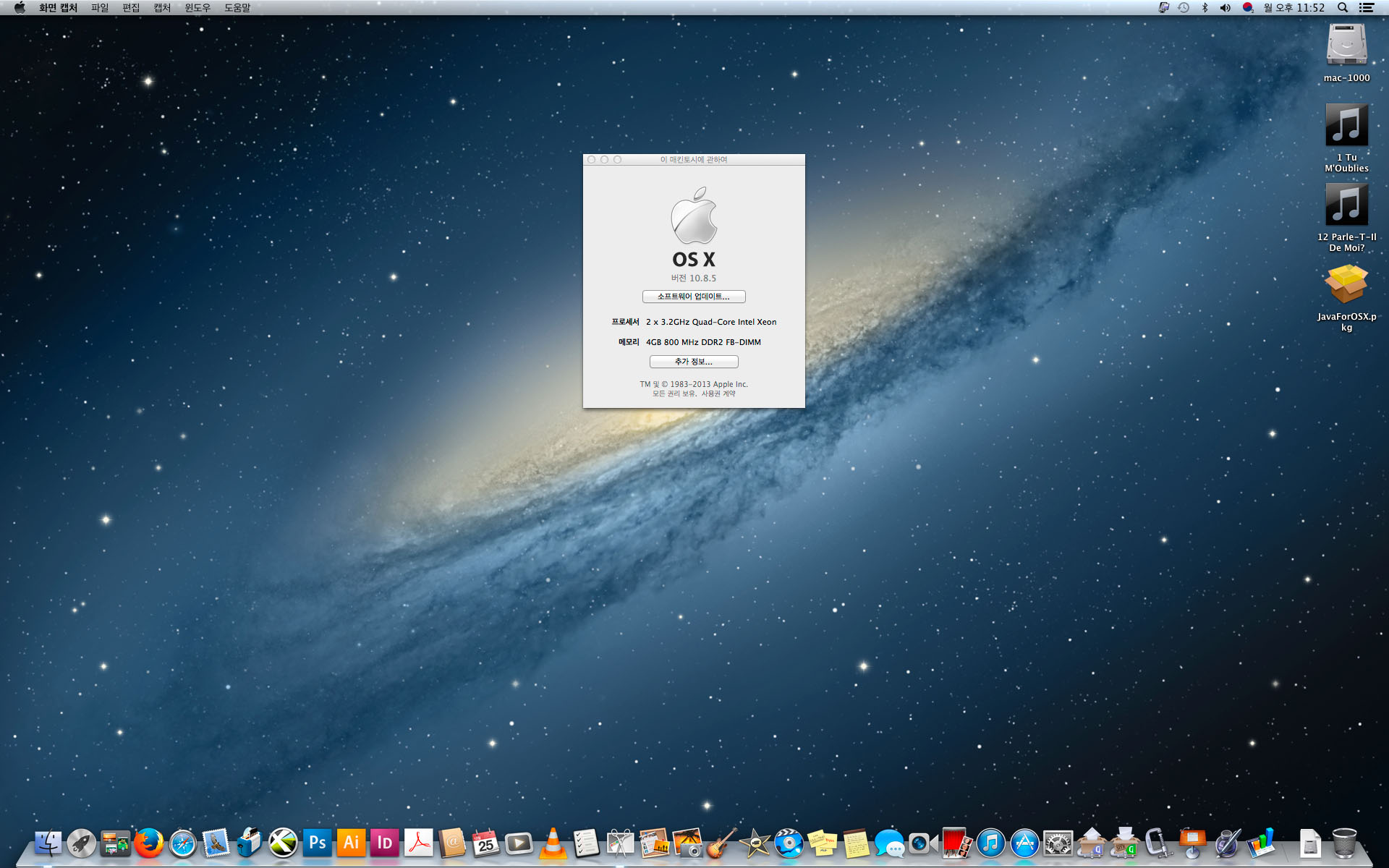This screenshot has height=868, width=1389.
Task: Open Photoshop from the dock
Action: 317,843
